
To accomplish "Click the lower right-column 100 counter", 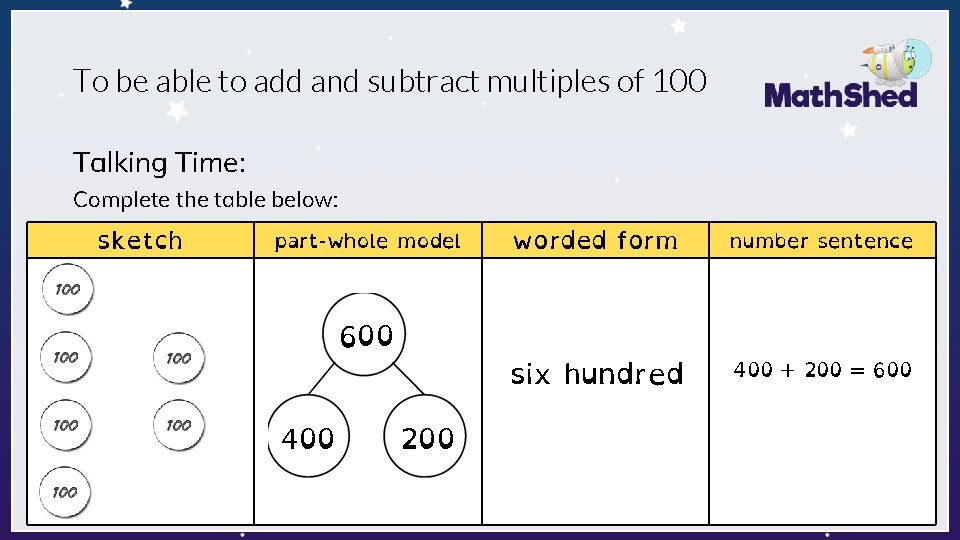I will tap(179, 425).
